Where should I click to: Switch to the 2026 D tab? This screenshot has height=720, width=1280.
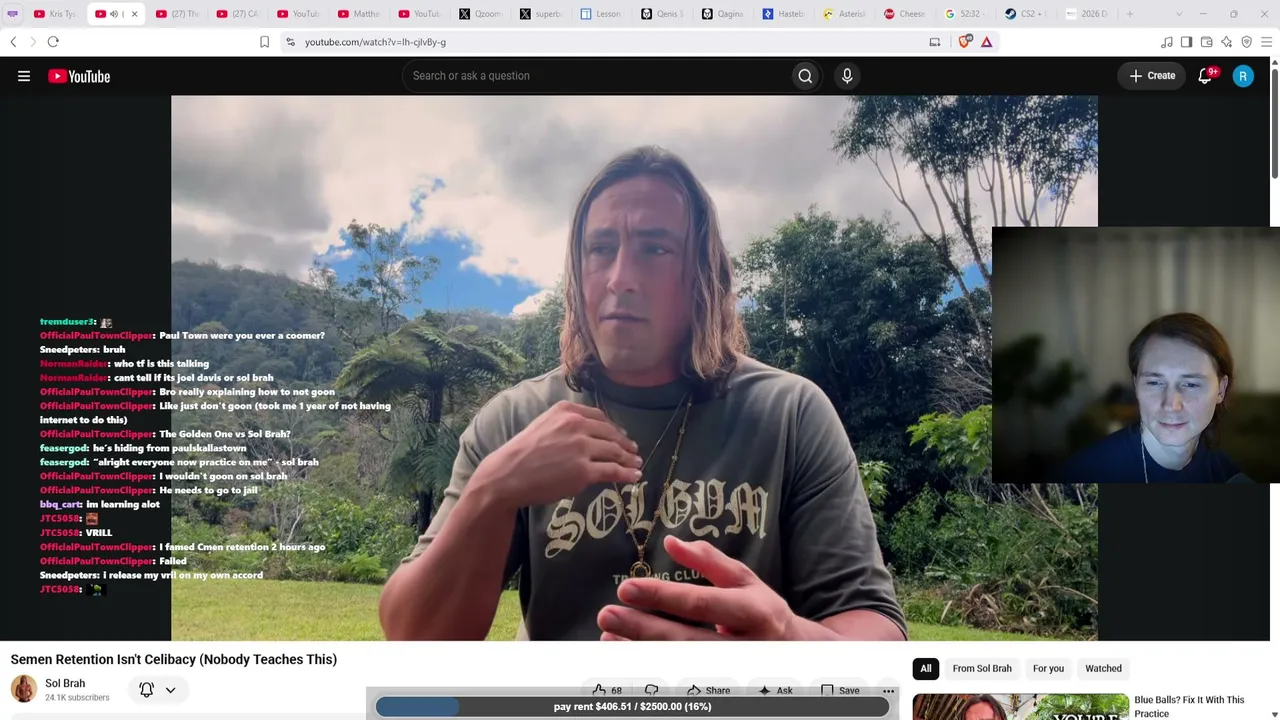[1086, 14]
